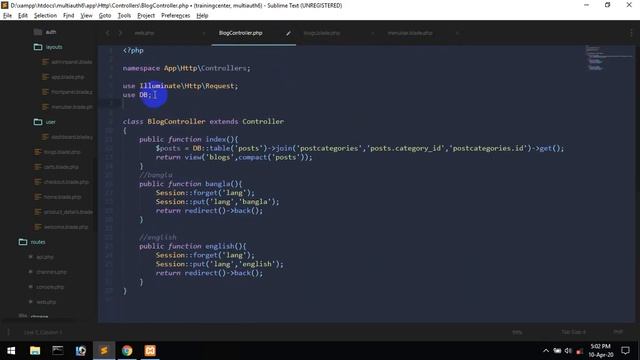Open app.blade.php file in sidebar
The width and height of the screenshot is (640, 360).
[x=64, y=77]
